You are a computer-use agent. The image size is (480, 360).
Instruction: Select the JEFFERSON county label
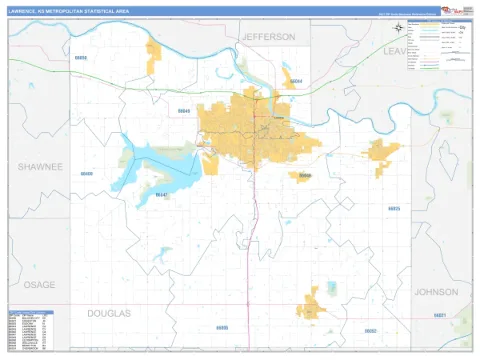(269, 37)
